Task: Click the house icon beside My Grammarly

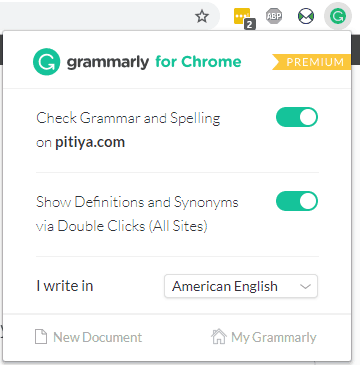Action: pyautogui.click(x=219, y=337)
